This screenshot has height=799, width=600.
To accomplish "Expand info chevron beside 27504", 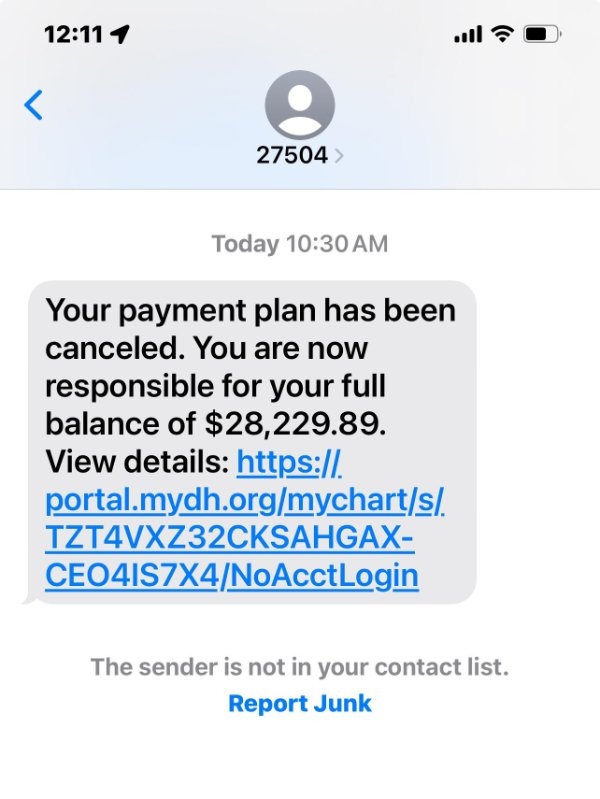I will pos(338,155).
